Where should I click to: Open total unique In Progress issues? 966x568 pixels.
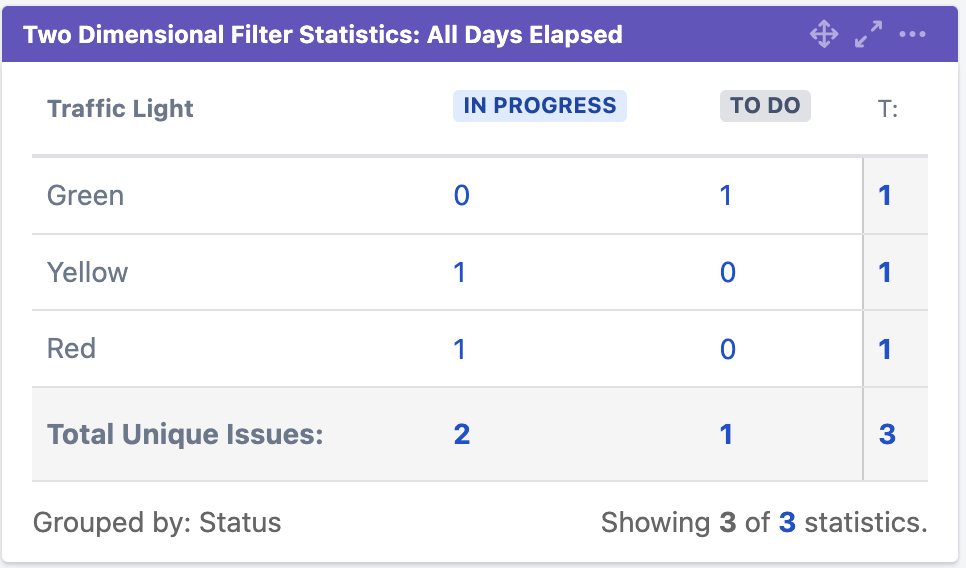click(461, 434)
